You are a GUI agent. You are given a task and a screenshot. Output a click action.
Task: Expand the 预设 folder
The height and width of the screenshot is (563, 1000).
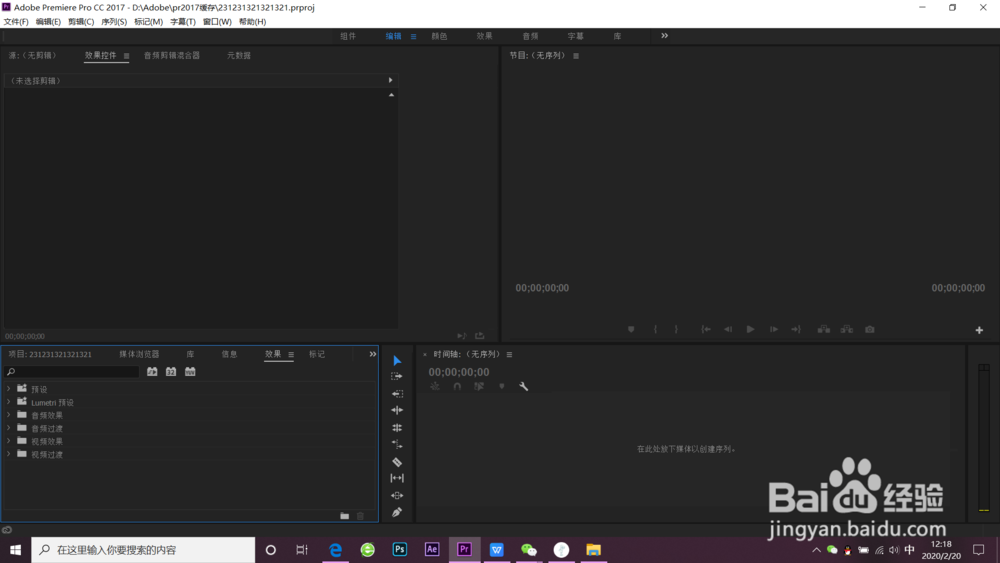coord(8,388)
